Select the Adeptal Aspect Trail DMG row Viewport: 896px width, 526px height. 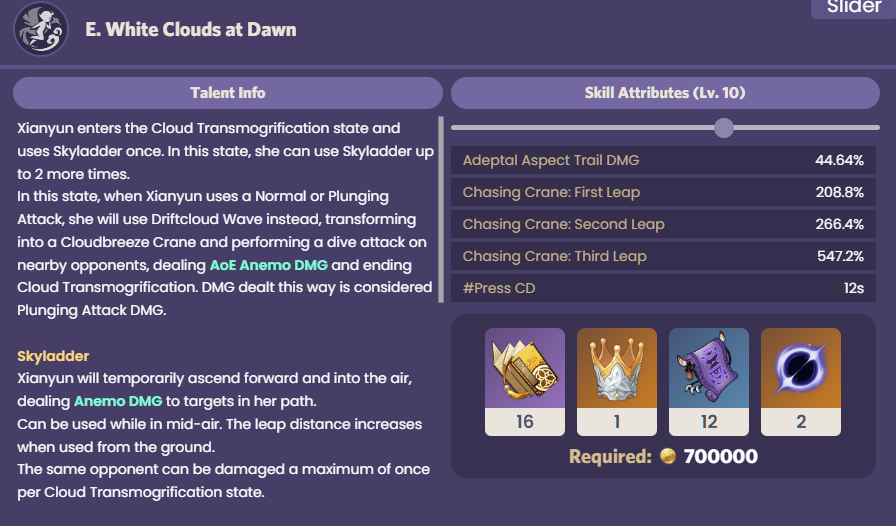coord(663,160)
